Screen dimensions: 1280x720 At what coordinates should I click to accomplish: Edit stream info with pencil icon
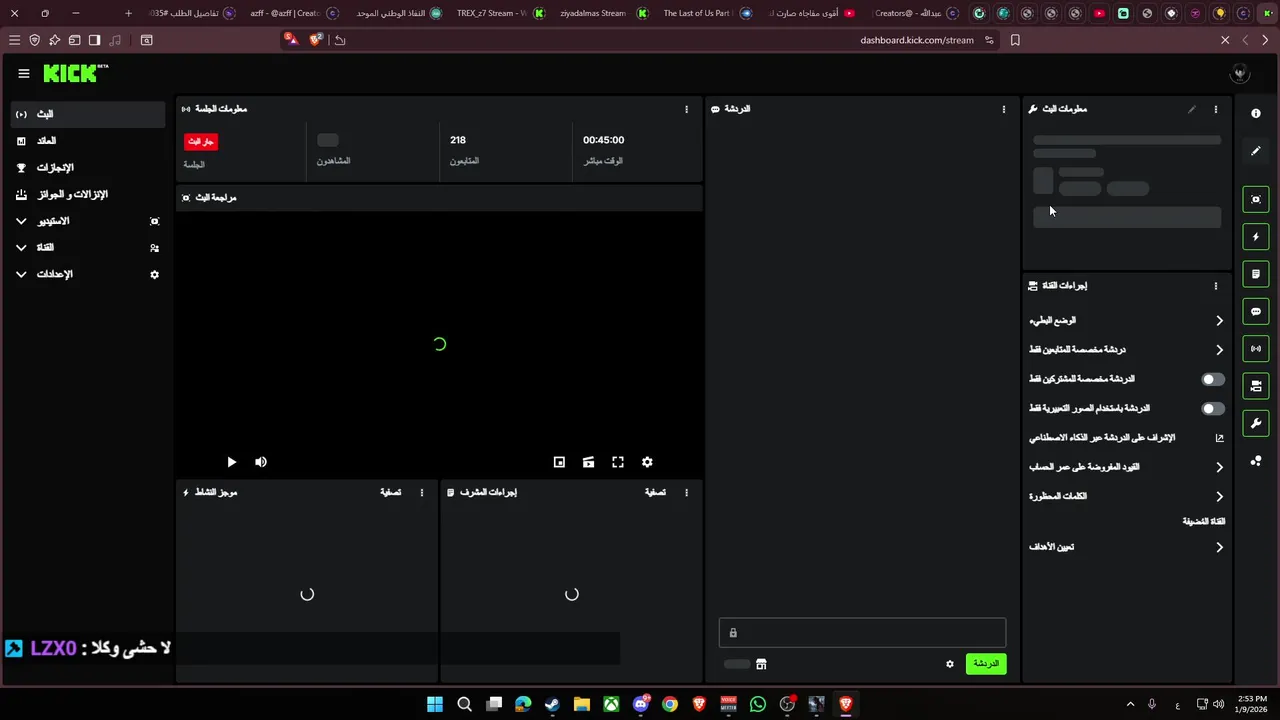tap(1191, 109)
